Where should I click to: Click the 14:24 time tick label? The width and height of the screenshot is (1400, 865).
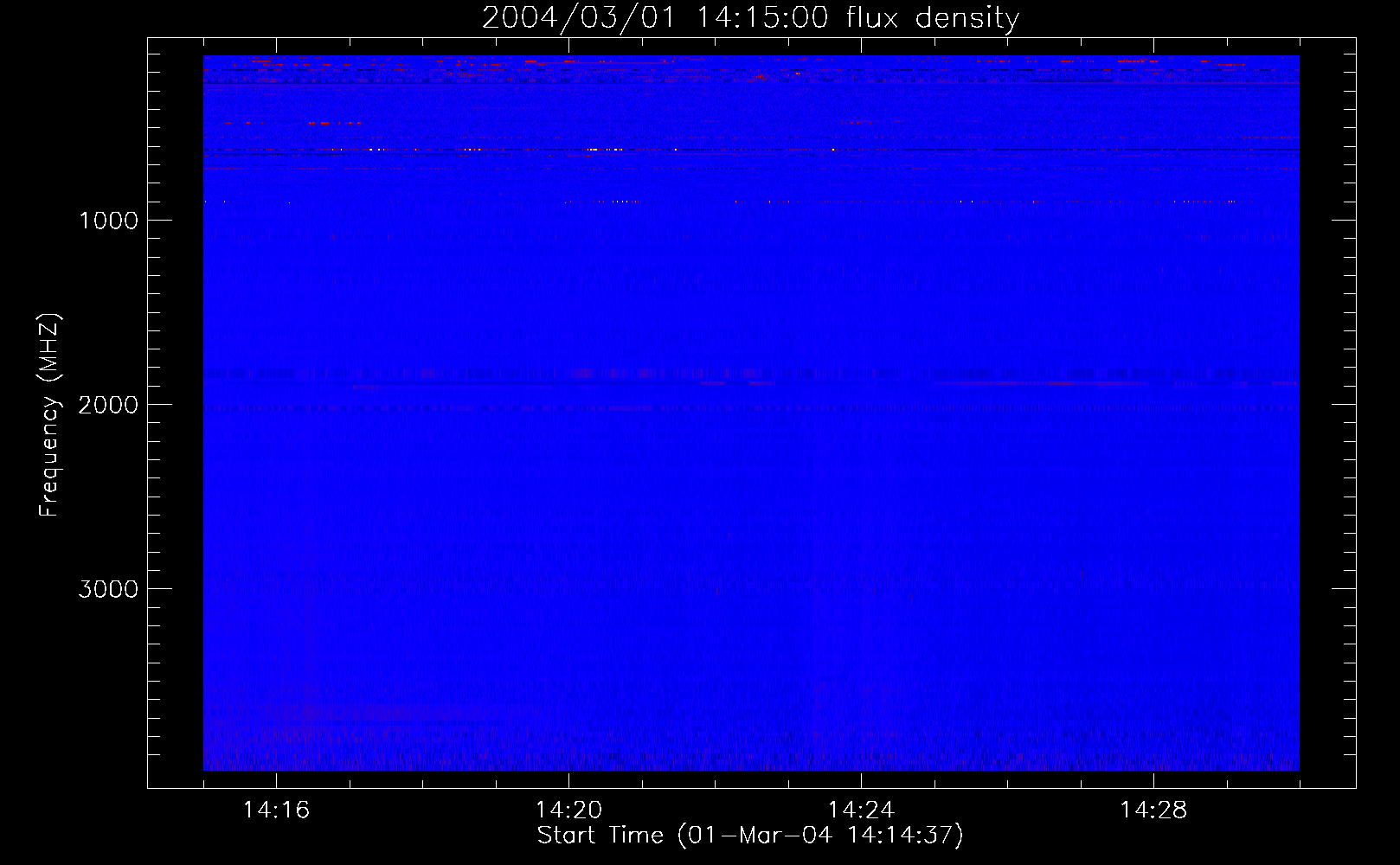[x=861, y=810]
